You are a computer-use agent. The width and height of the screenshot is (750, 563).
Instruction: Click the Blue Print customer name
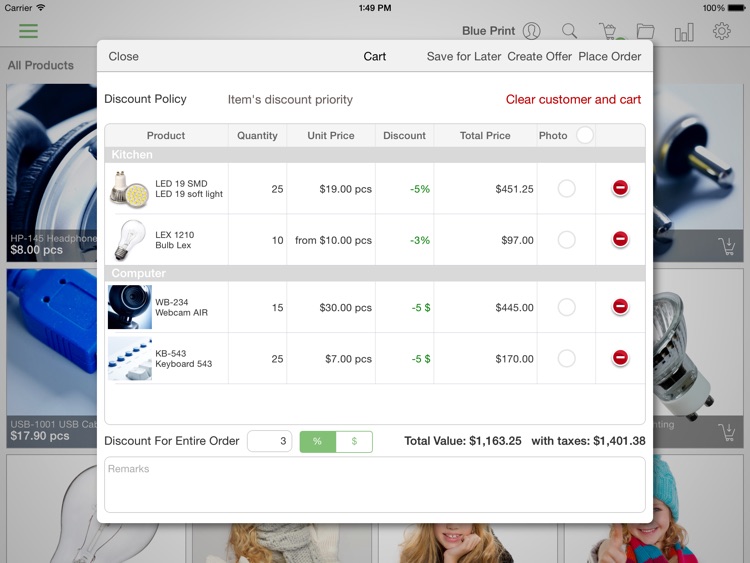[x=488, y=31]
